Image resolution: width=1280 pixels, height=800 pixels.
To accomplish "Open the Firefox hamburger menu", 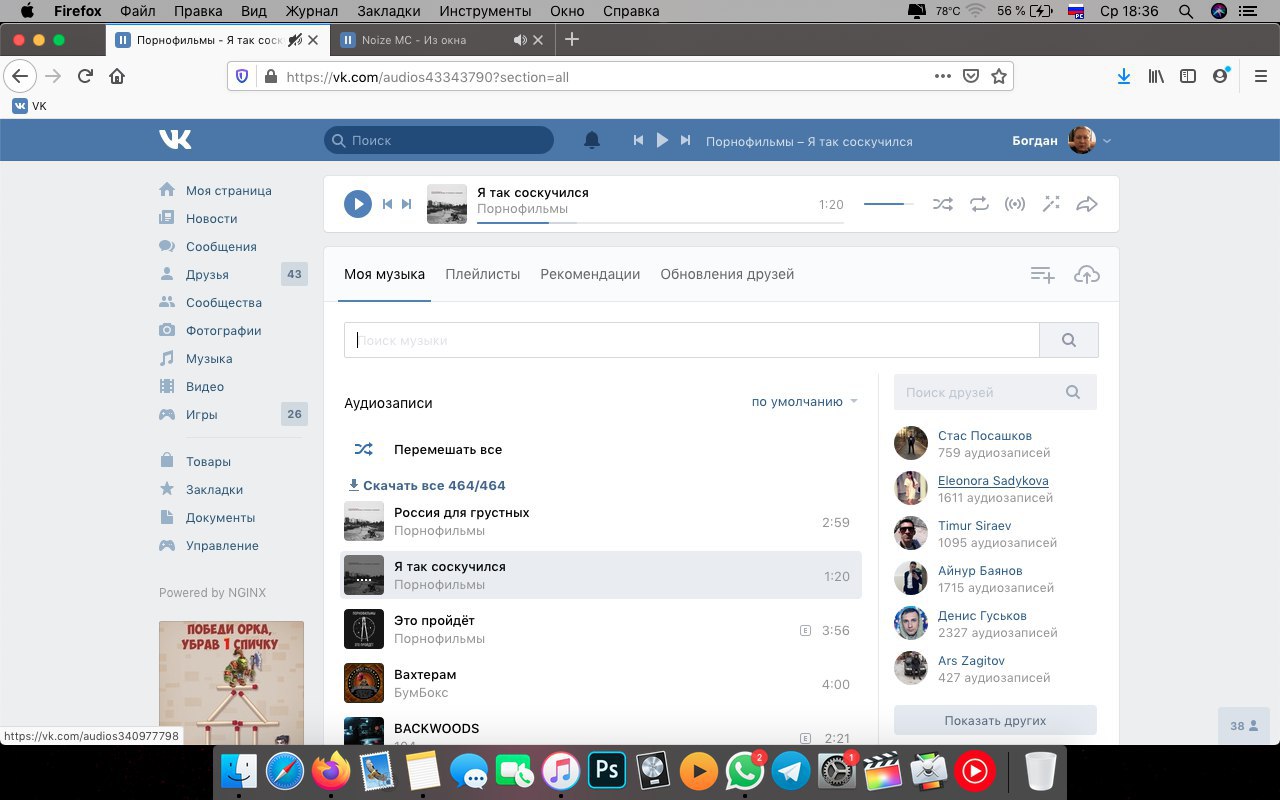I will click(1260, 76).
